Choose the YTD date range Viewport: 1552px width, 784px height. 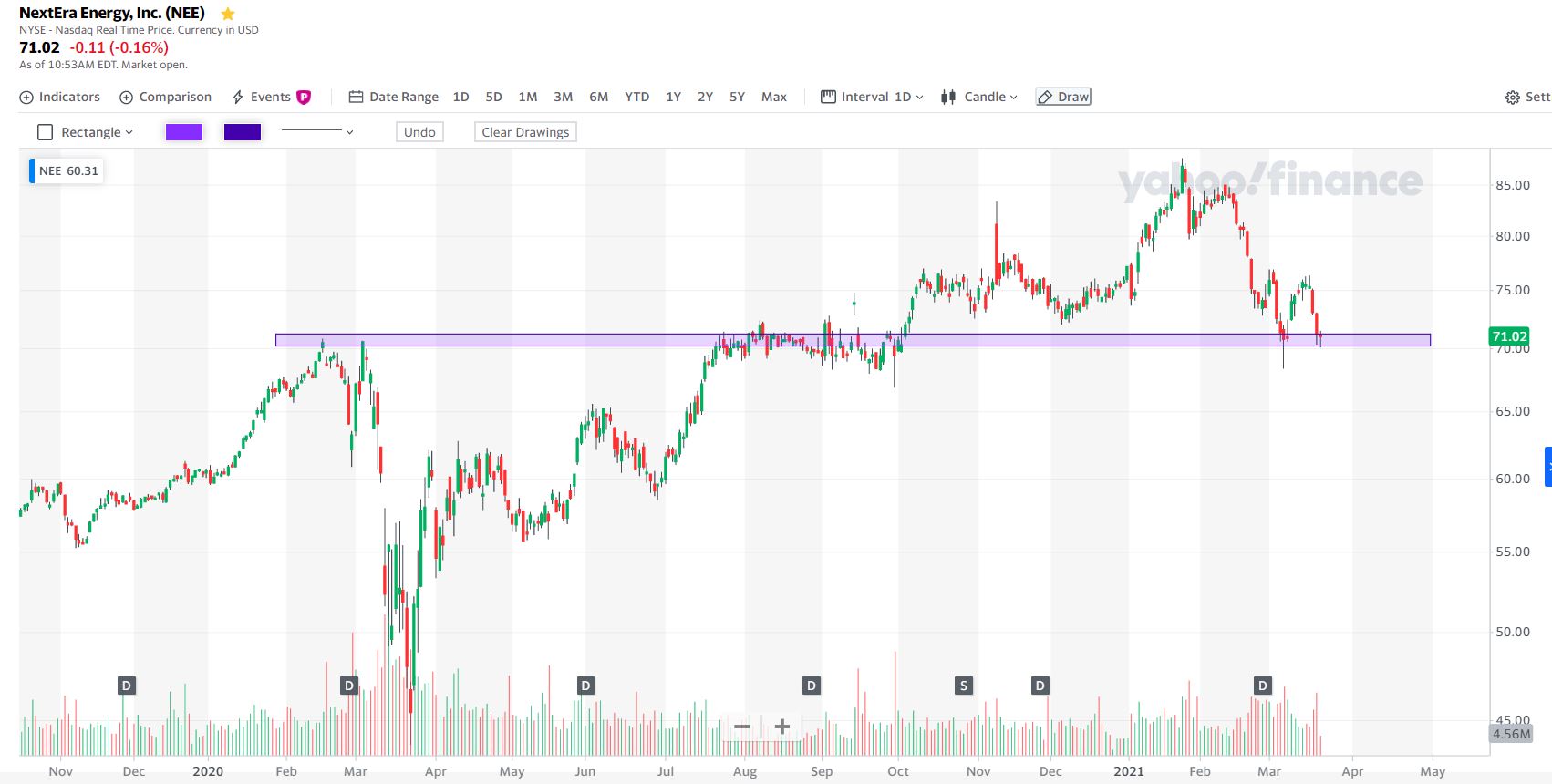tap(637, 97)
